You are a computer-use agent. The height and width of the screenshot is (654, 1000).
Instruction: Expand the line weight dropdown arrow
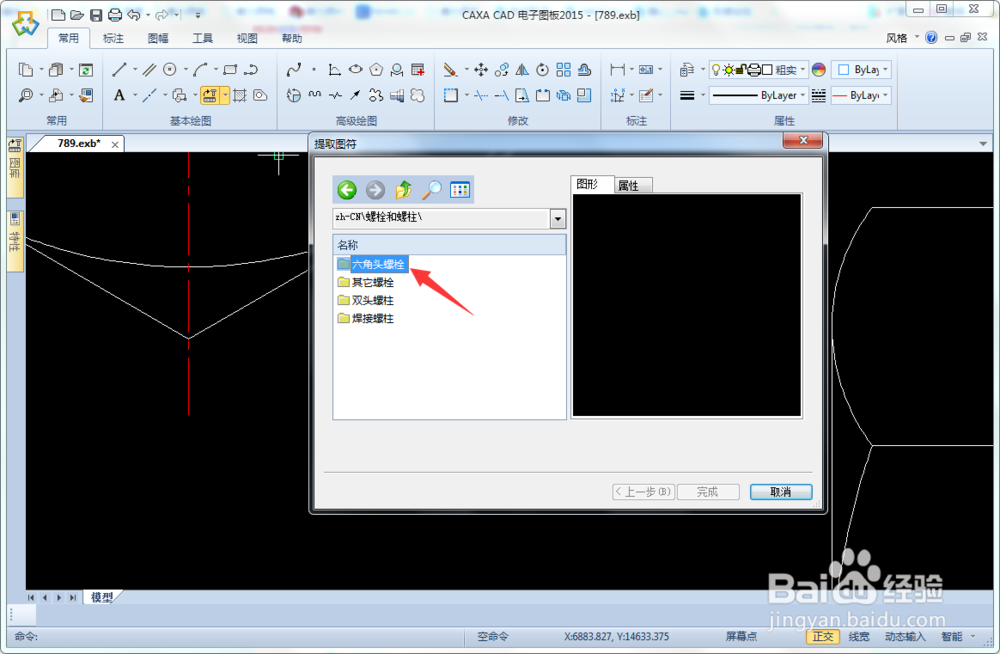click(703, 96)
